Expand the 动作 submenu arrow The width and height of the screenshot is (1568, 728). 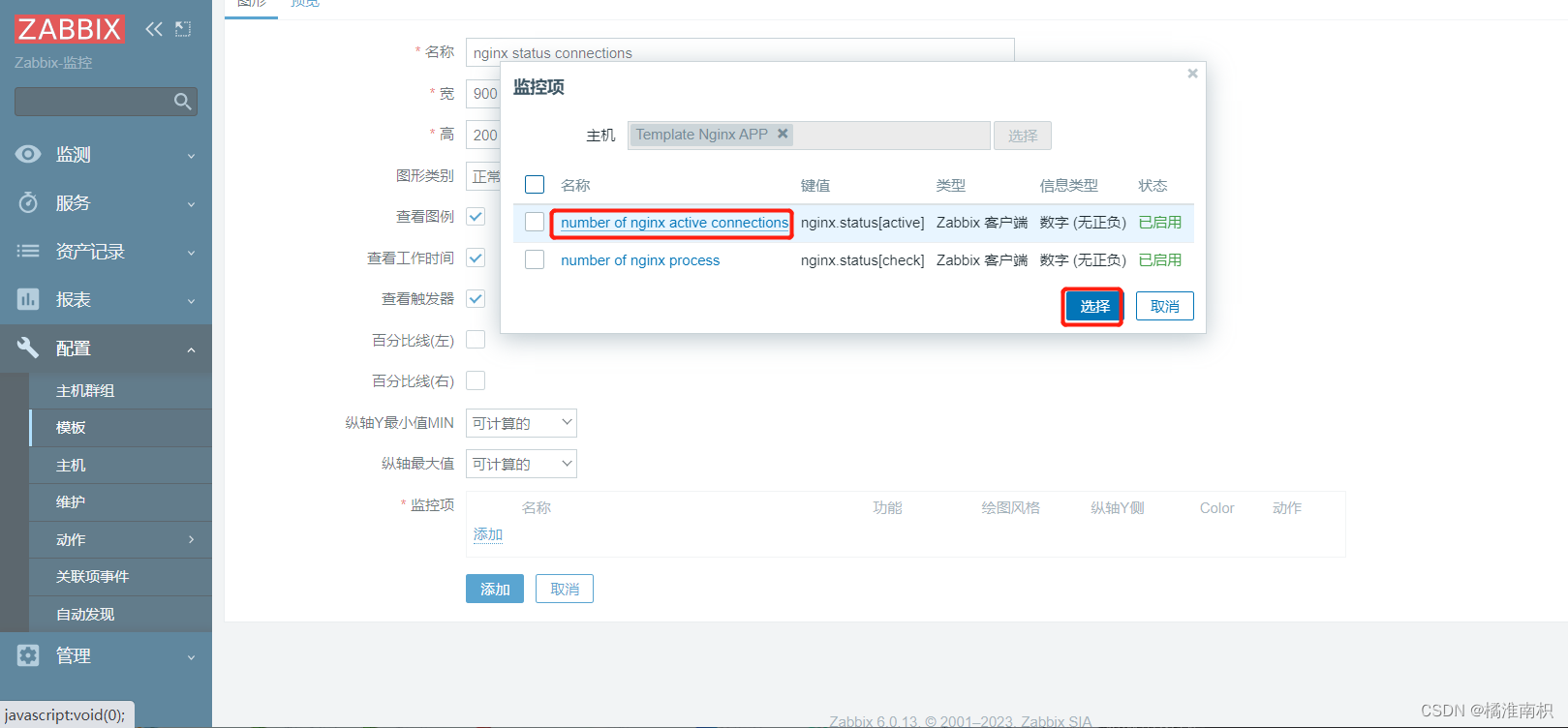191,539
